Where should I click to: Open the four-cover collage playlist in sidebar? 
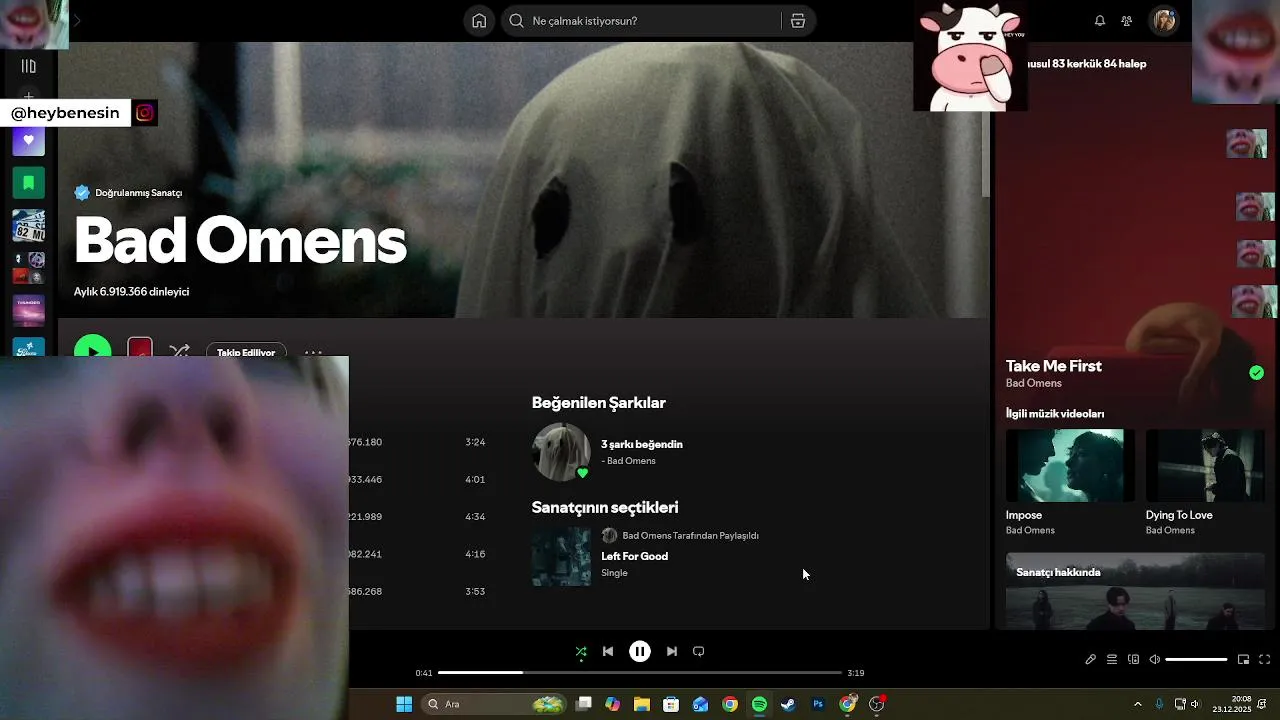[29, 268]
